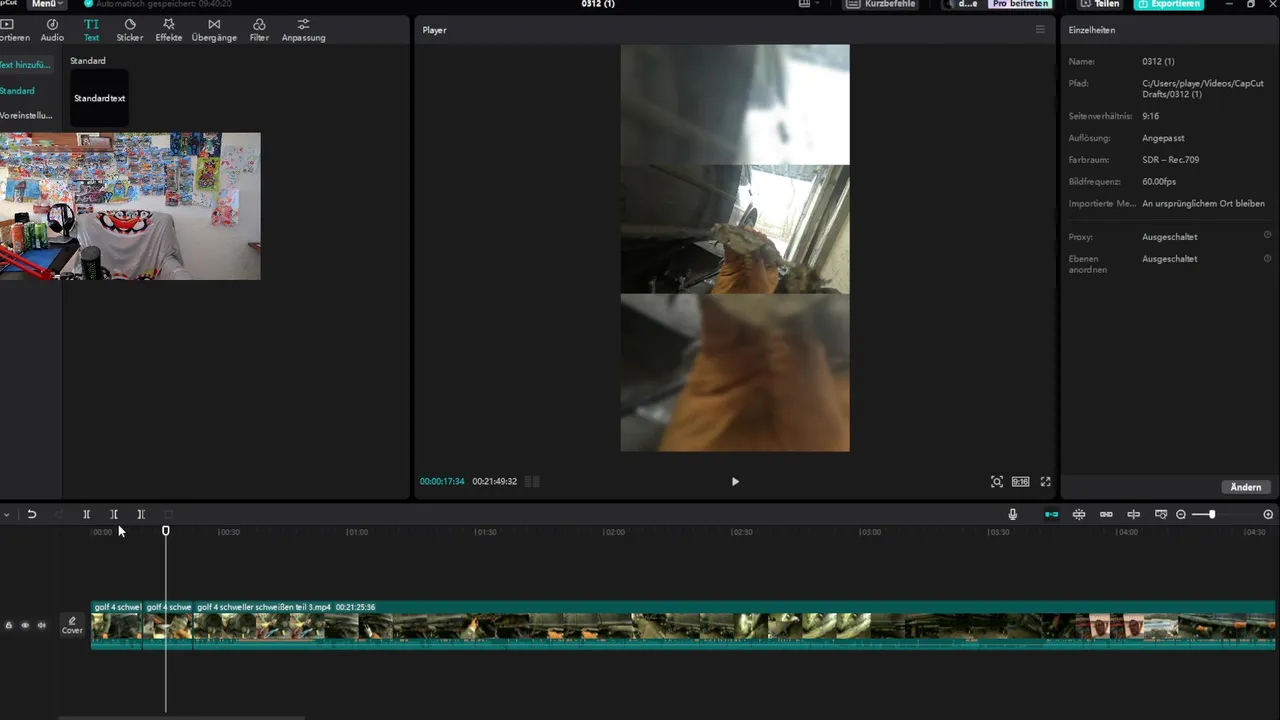Click the preview zoom-to-fit icon
Screen dimensions: 1280x720
[x=997, y=482]
